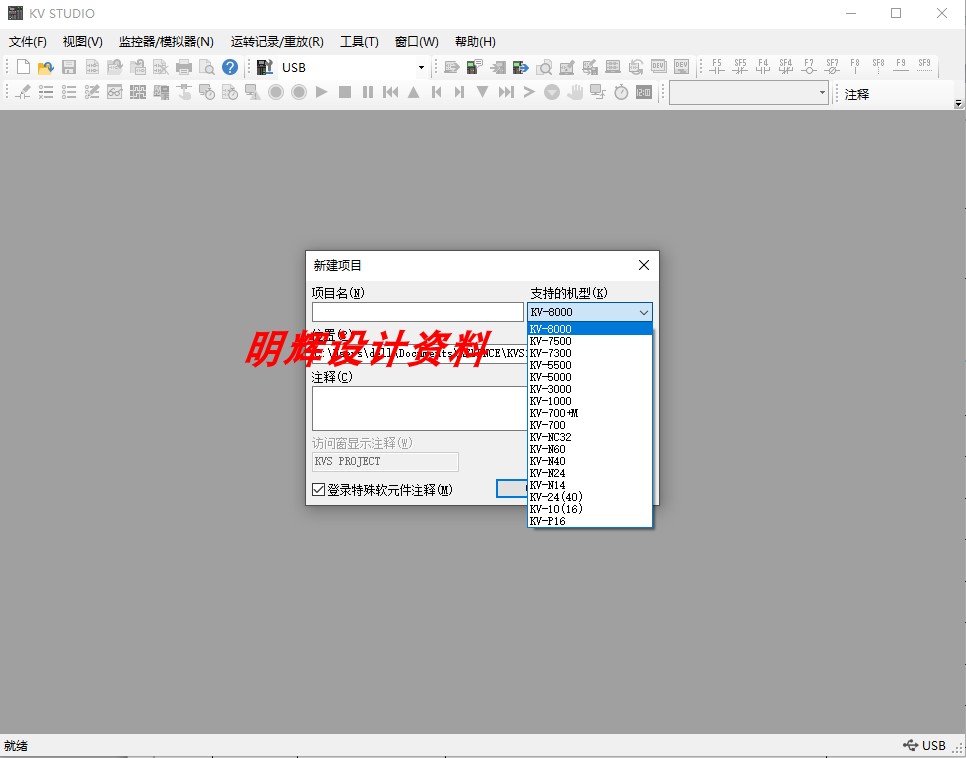Open the USB connection dropdown
The height and width of the screenshot is (758, 966).
(x=423, y=67)
